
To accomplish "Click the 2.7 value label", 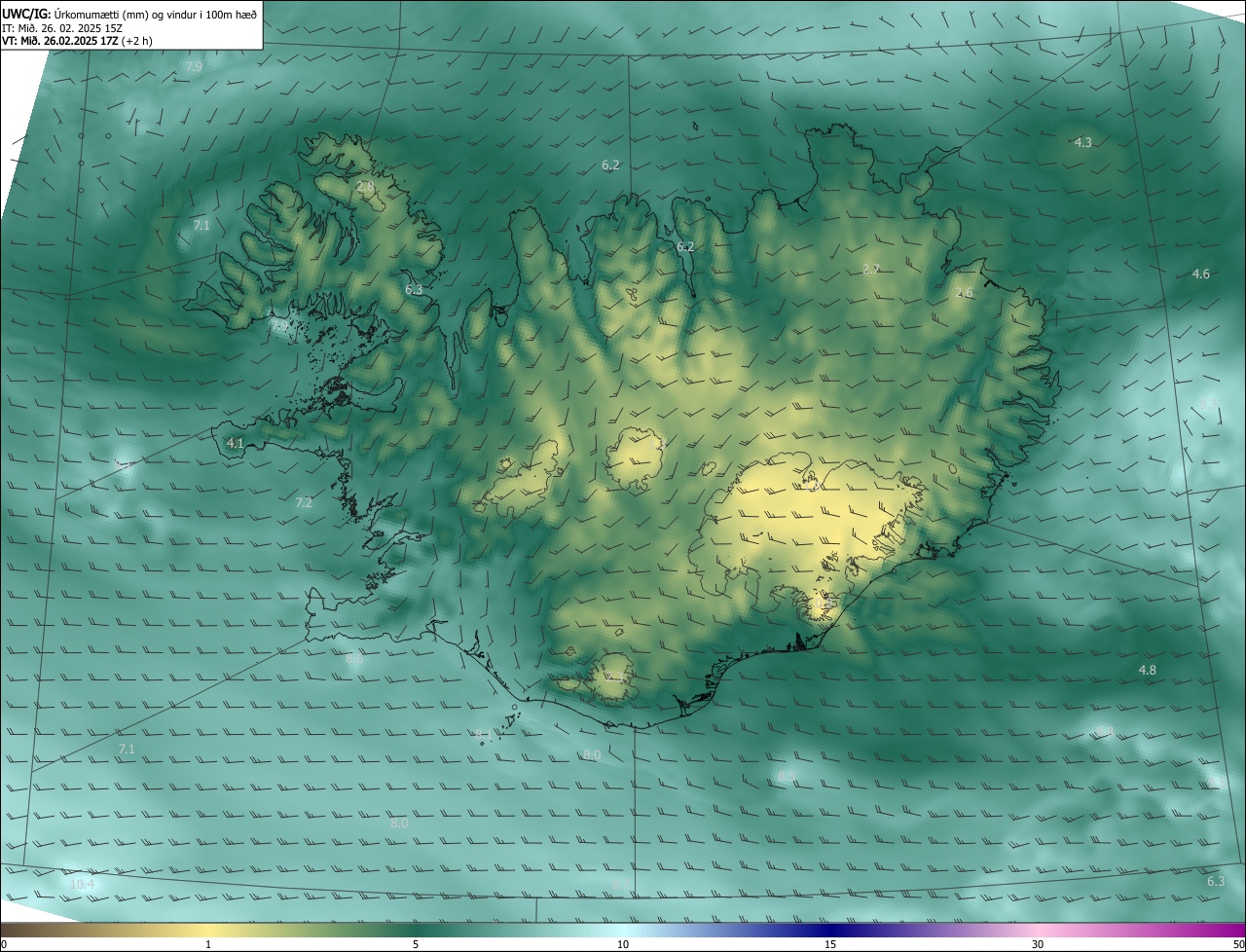I will 871,269.
